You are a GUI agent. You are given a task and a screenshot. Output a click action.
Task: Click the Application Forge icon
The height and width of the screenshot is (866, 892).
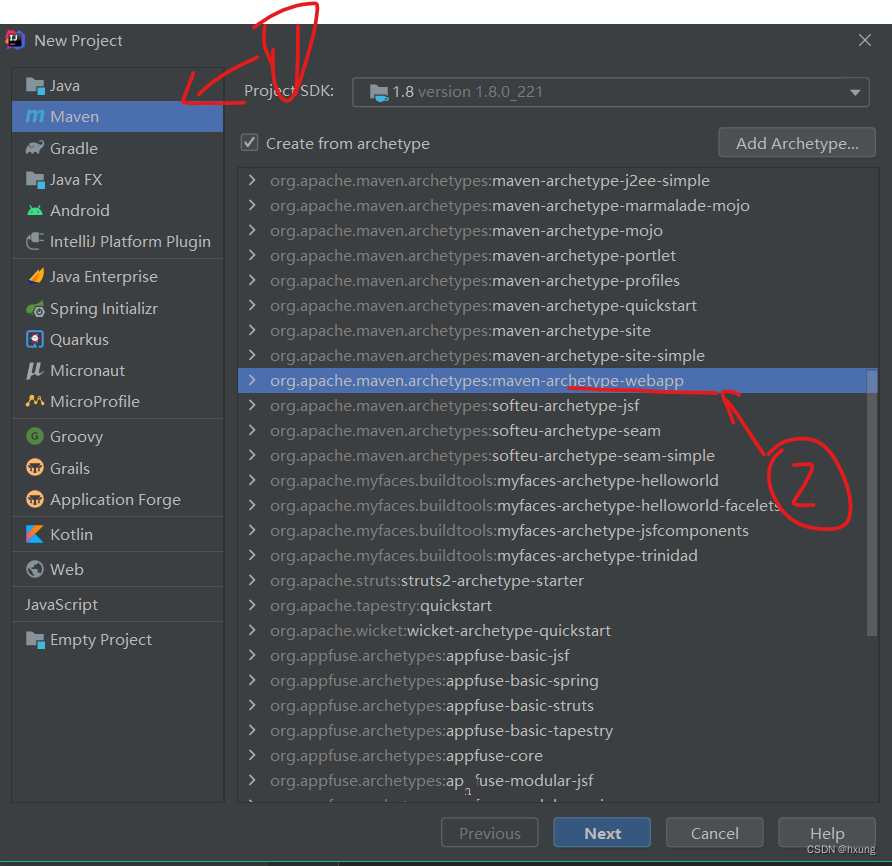click(x=35, y=499)
